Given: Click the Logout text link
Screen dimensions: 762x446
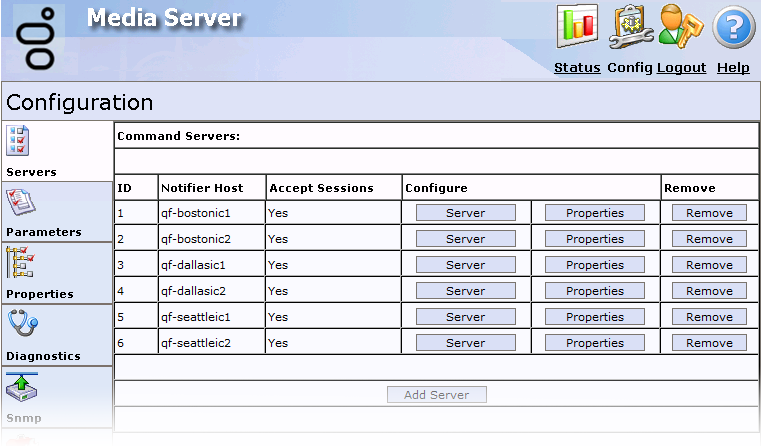Looking at the screenshot, I should click(x=681, y=68).
